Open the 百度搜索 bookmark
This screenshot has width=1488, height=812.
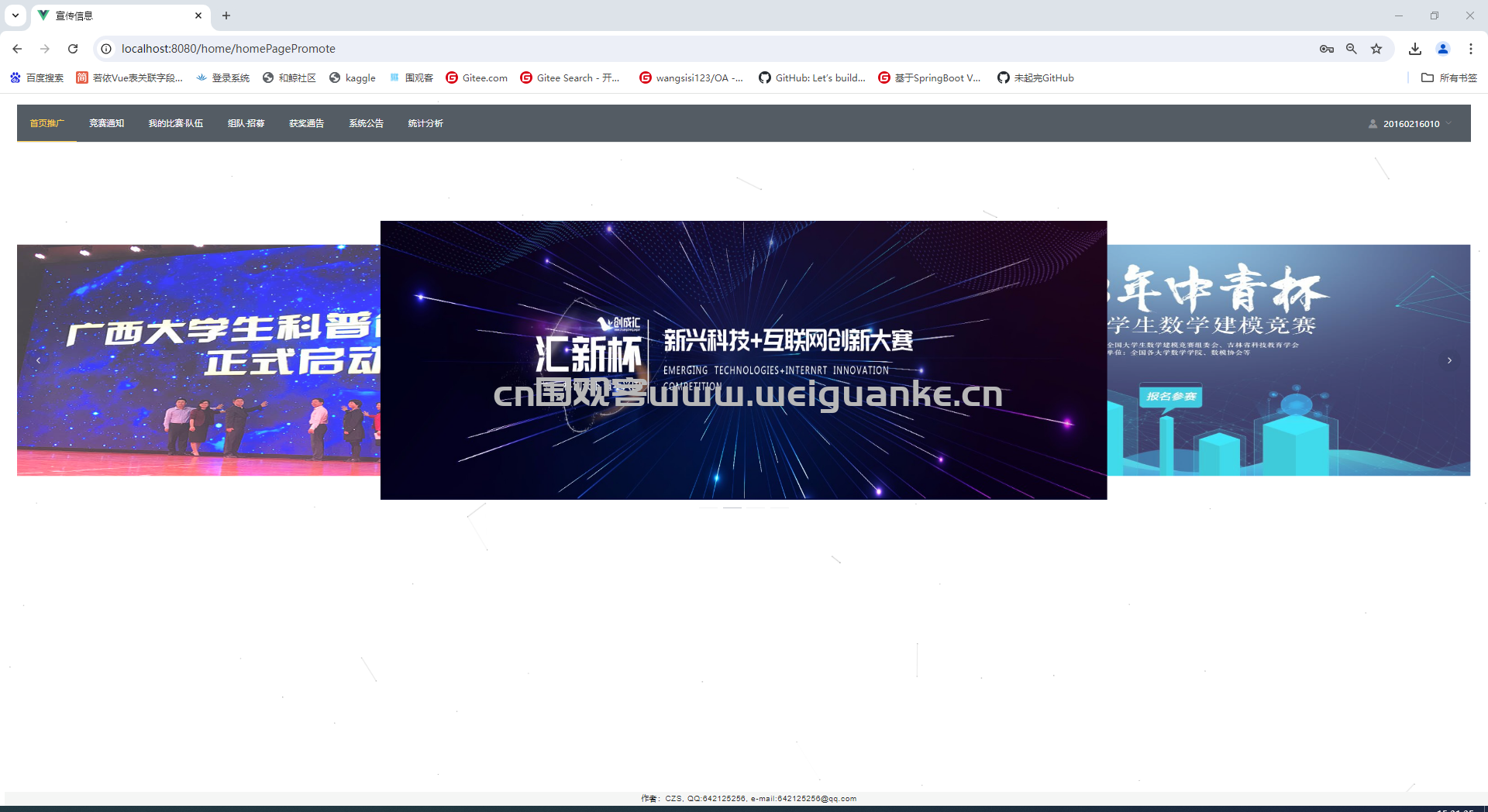pyautogui.click(x=36, y=77)
